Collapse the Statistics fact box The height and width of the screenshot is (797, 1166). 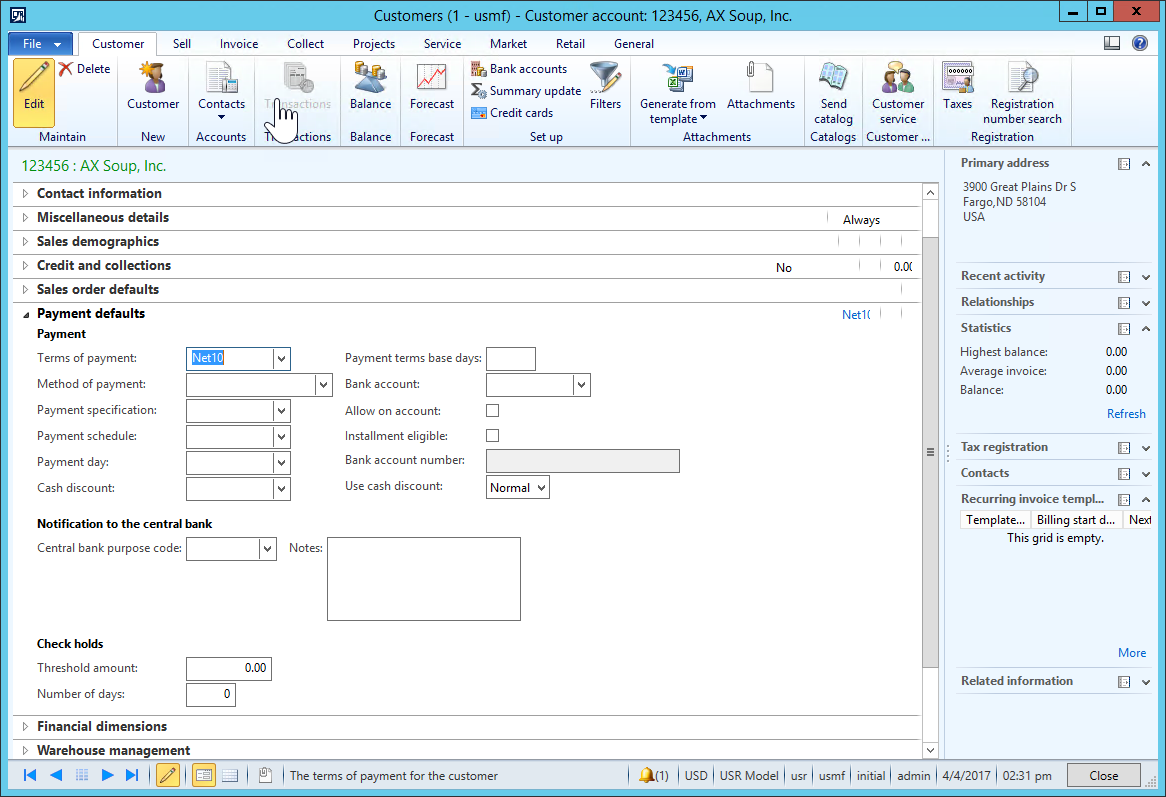1145,328
